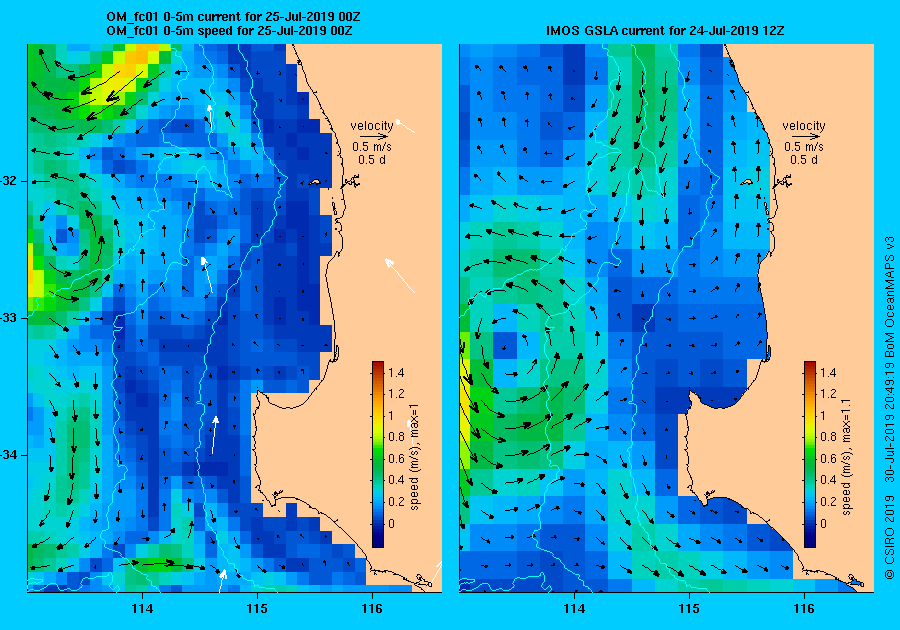900x630 pixels.
Task: Click the left map's speed colorbar
Action: 378,454
